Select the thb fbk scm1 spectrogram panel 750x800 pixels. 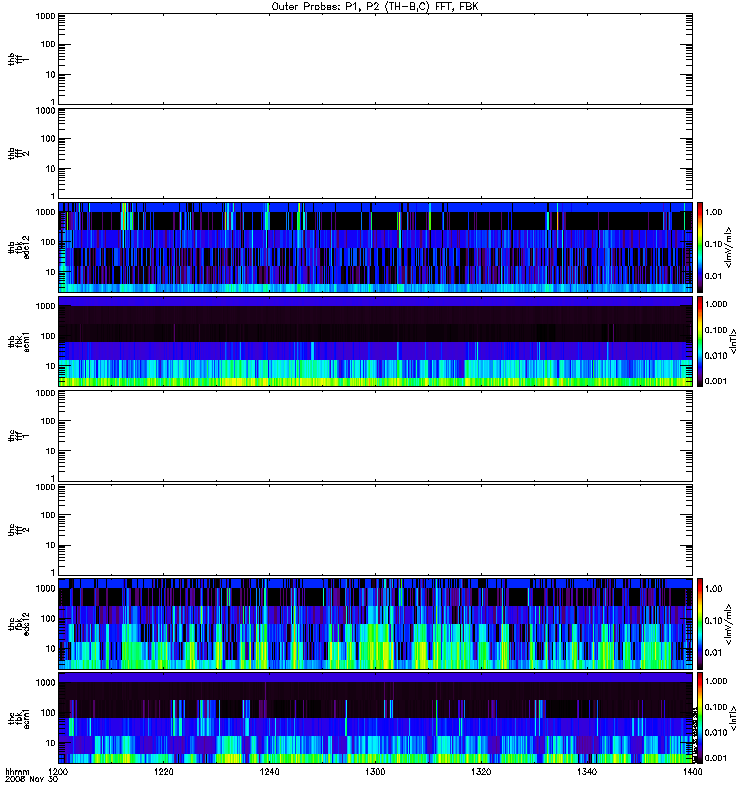pyautogui.click(x=375, y=342)
